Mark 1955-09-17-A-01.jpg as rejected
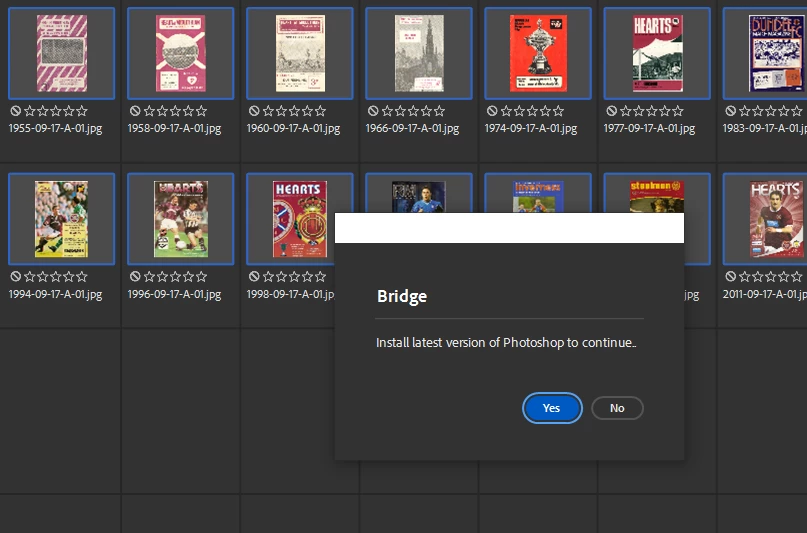The height and width of the screenshot is (533, 807). click(15, 111)
